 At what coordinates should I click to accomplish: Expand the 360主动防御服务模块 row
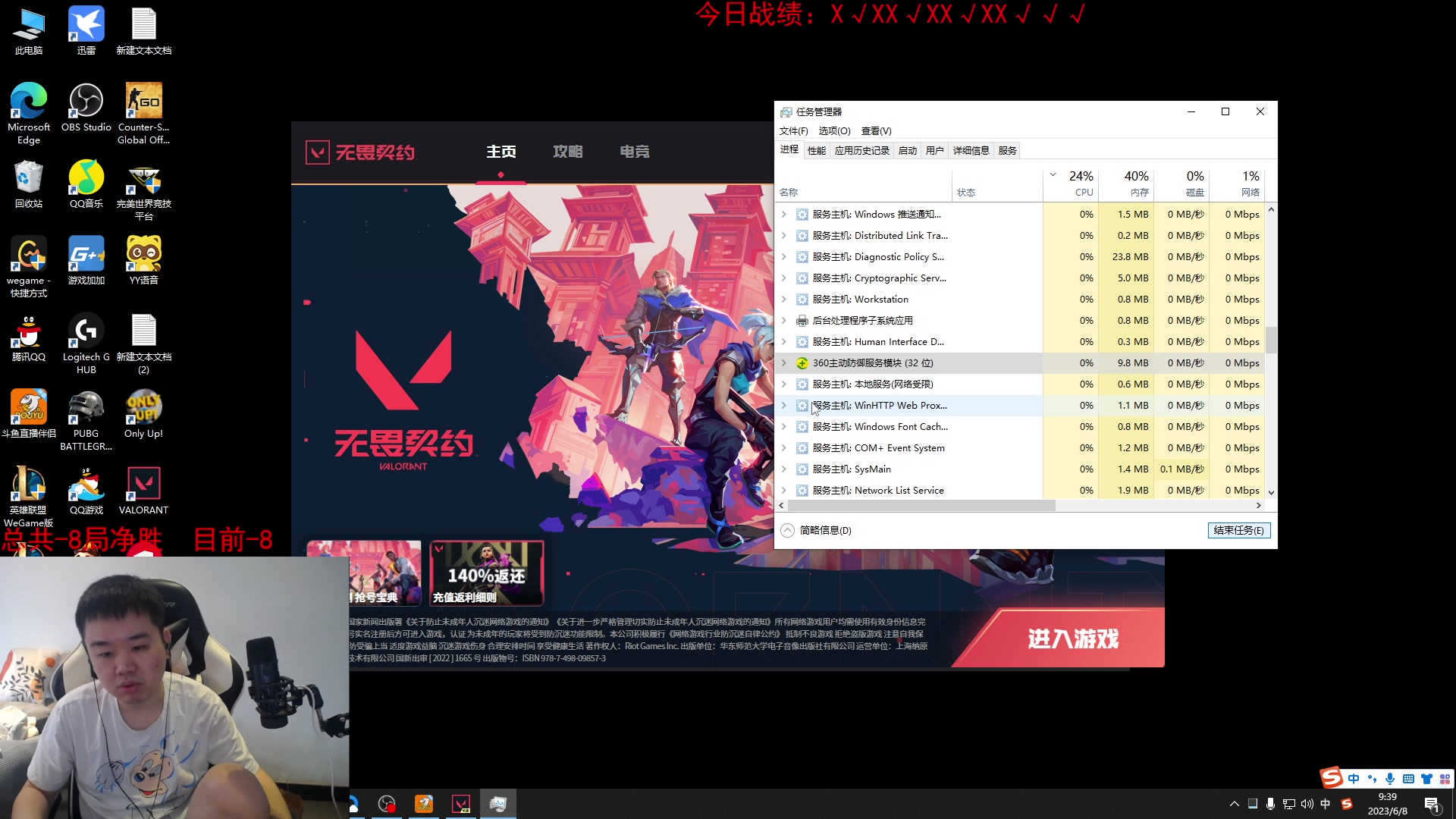point(783,363)
